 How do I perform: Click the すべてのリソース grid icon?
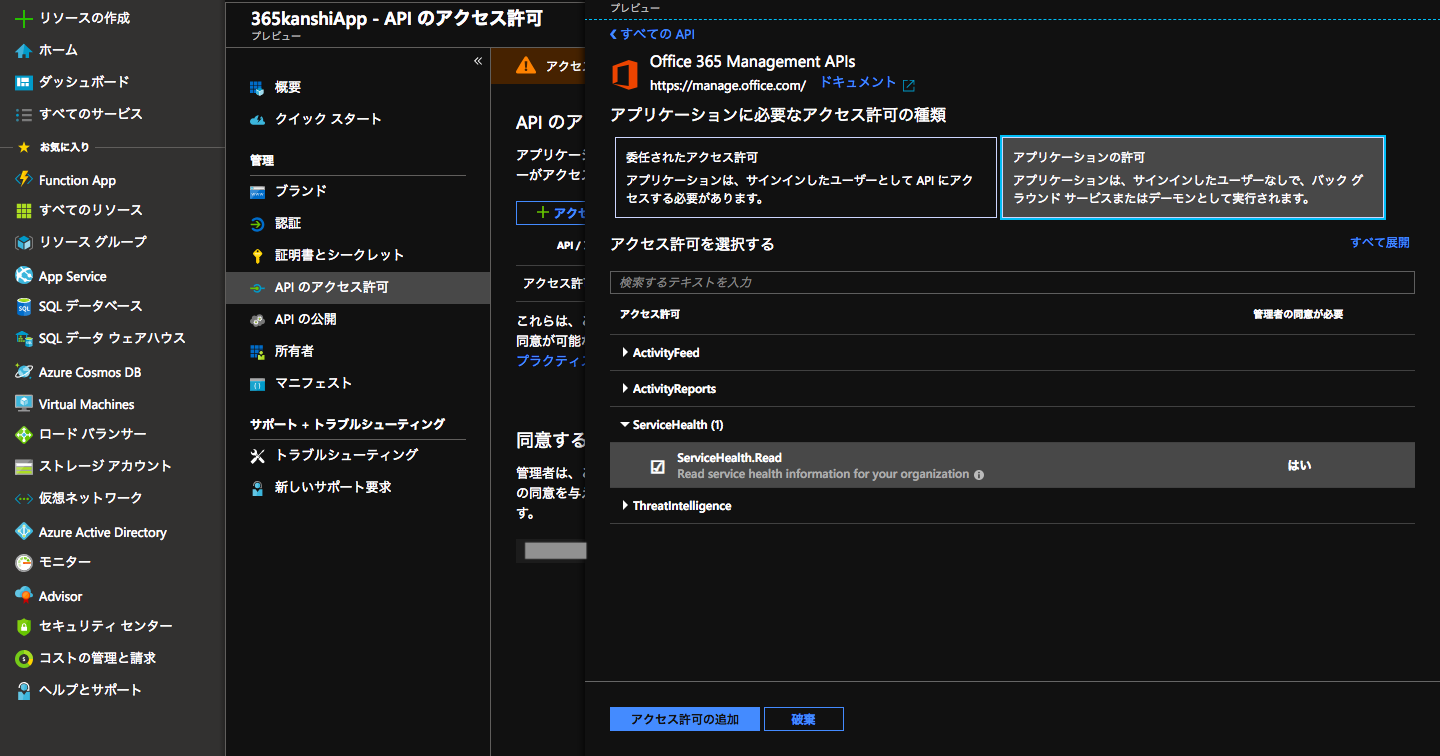pos(24,211)
